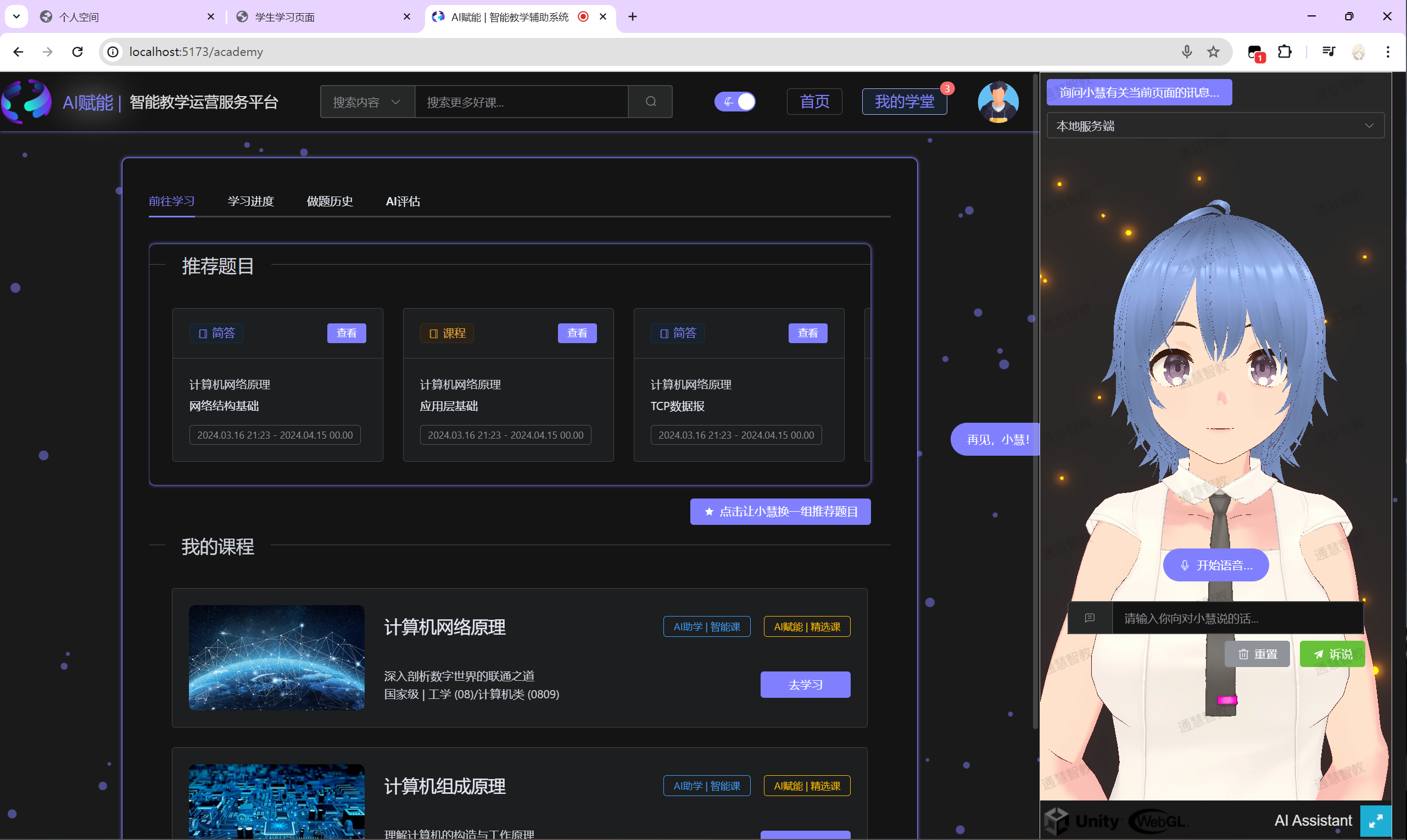This screenshot has height=840, width=1407.
Task: Click the media controls icon in the browser toolbar
Action: (1328, 52)
